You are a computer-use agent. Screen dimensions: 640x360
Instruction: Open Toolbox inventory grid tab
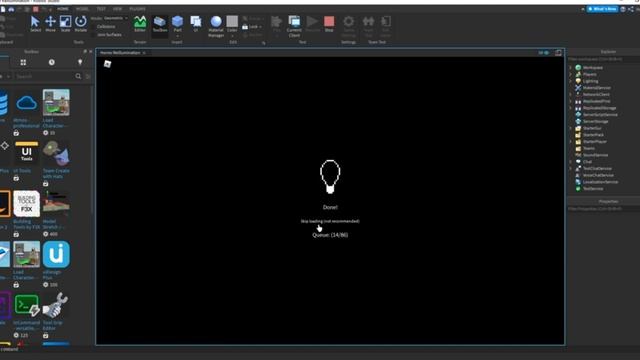point(23,62)
